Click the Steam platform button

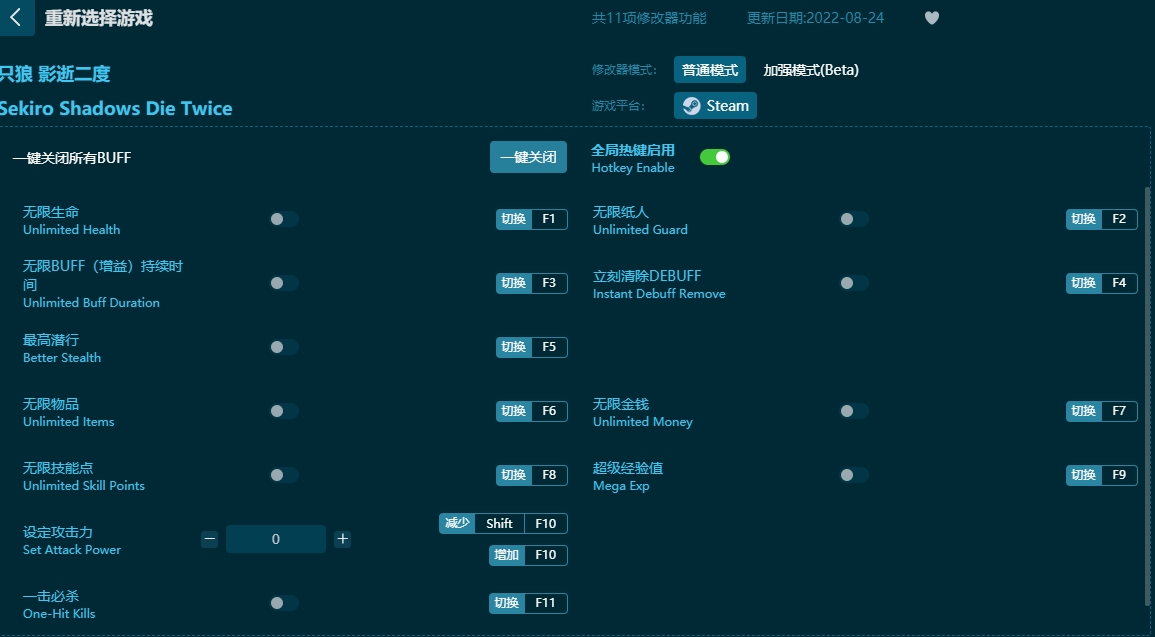pos(715,105)
